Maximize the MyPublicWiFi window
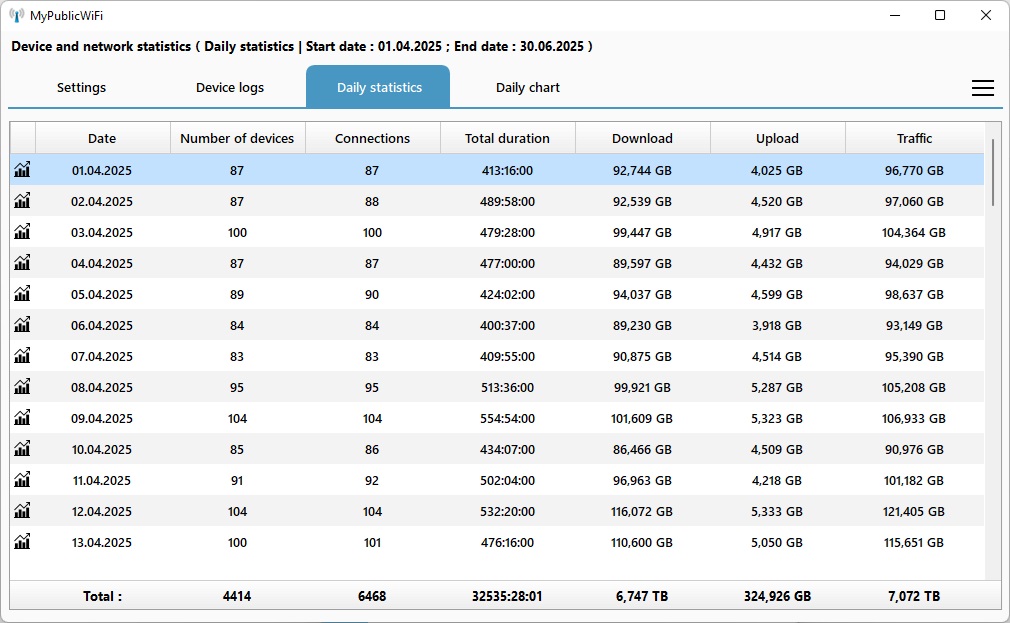 click(x=940, y=15)
